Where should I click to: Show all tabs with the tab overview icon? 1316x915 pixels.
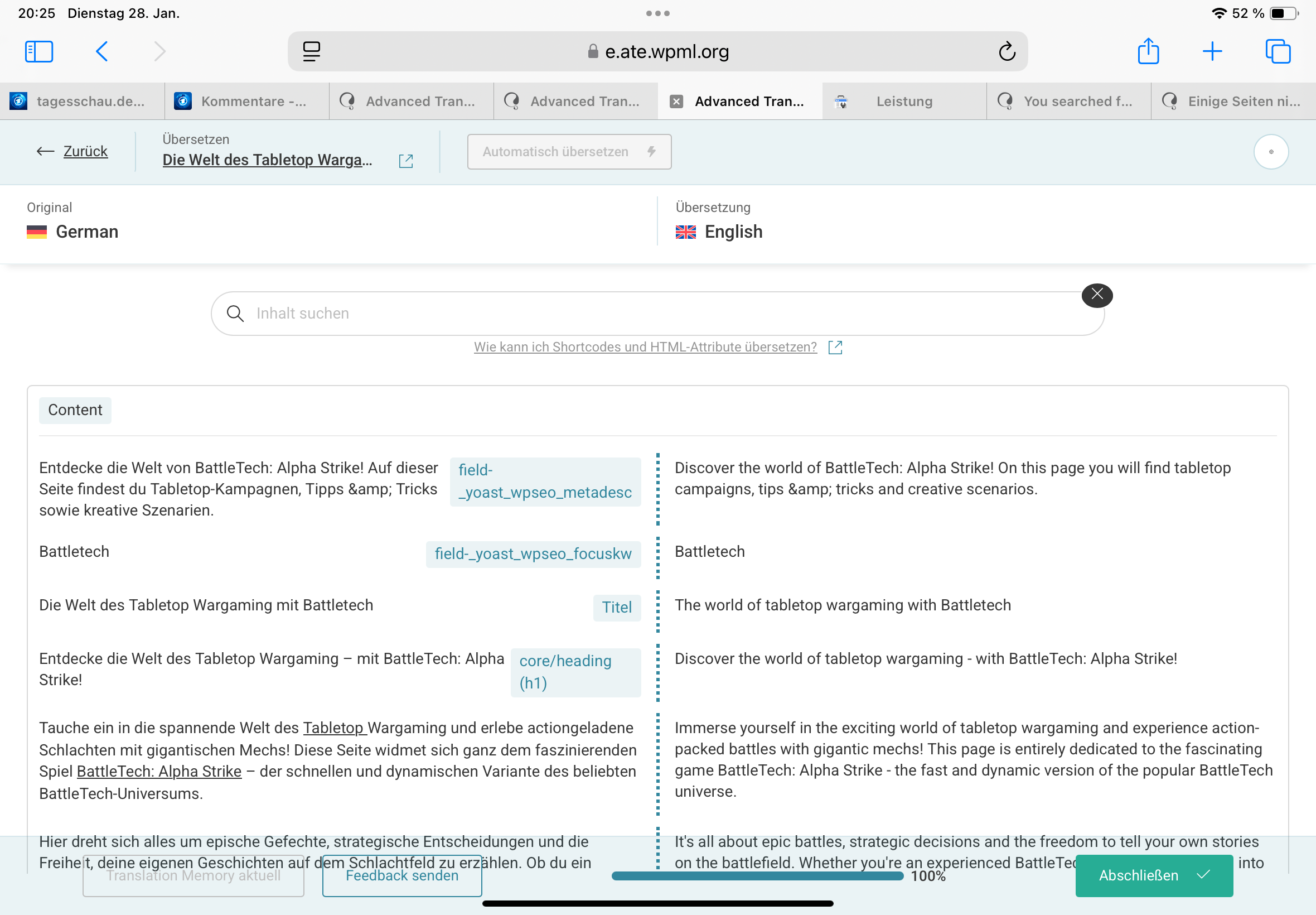pyautogui.click(x=1277, y=51)
